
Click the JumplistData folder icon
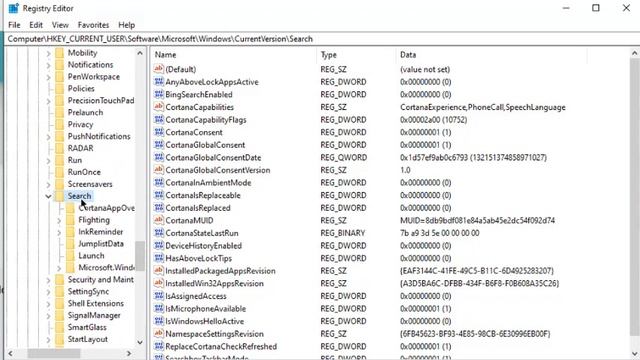[x=70, y=244]
